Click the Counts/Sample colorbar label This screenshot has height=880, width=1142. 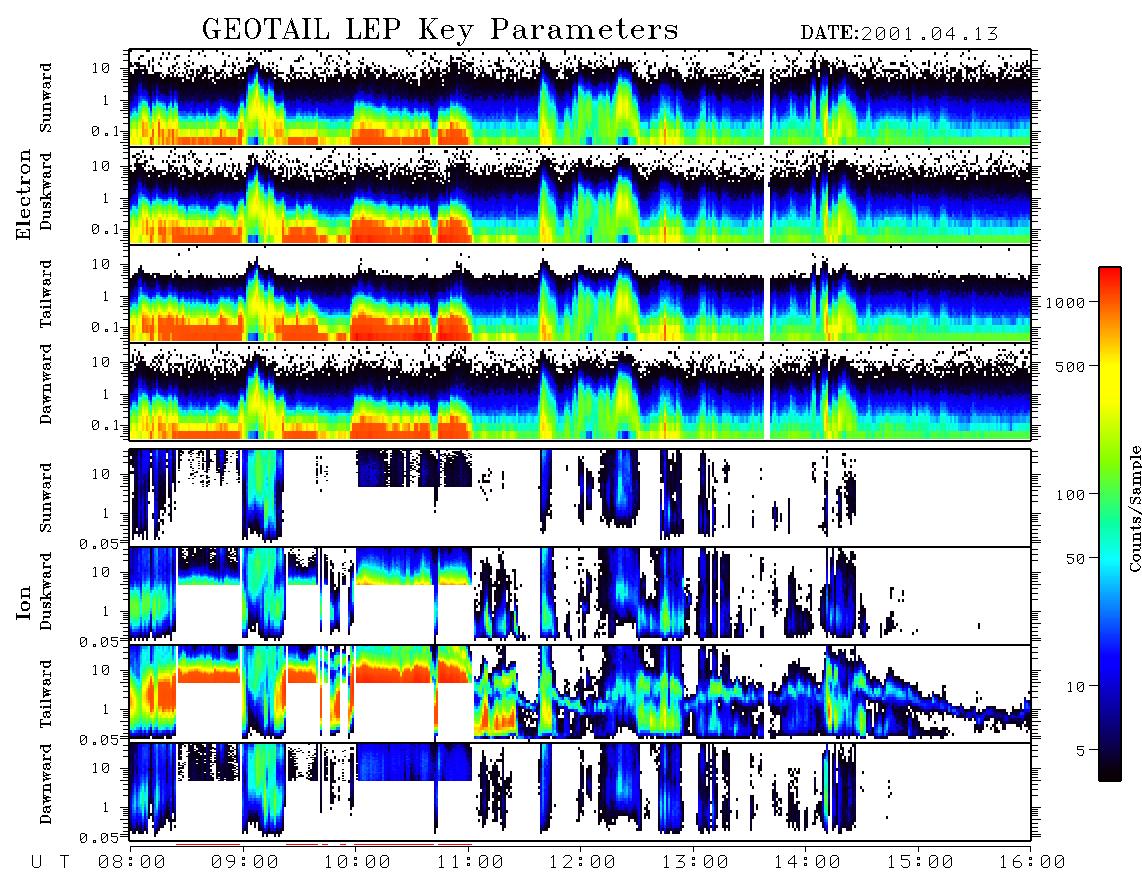point(1134,509)
